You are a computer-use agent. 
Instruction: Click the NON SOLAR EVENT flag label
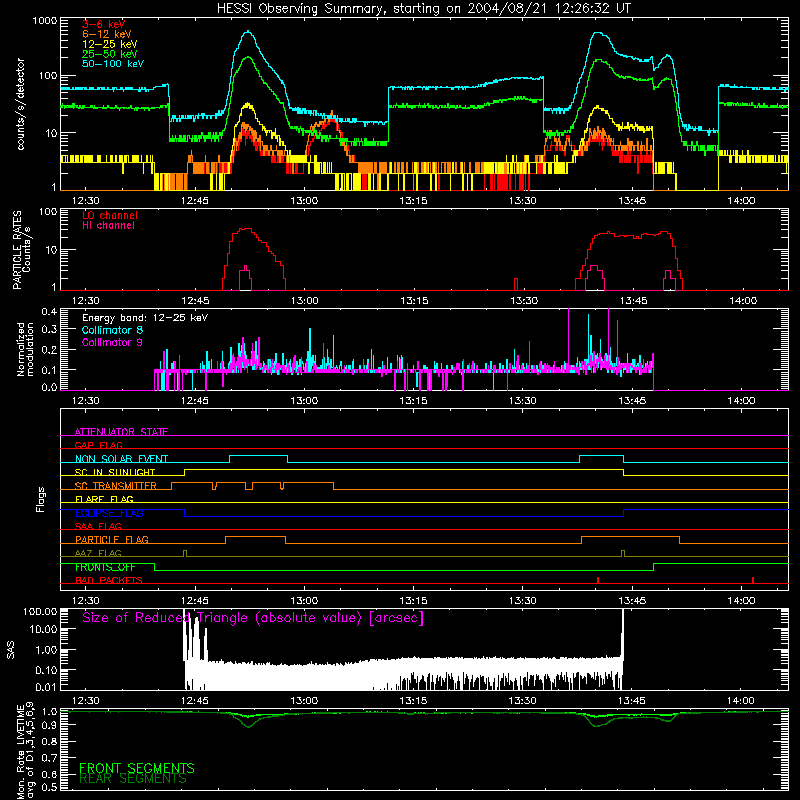pos(121,459)
